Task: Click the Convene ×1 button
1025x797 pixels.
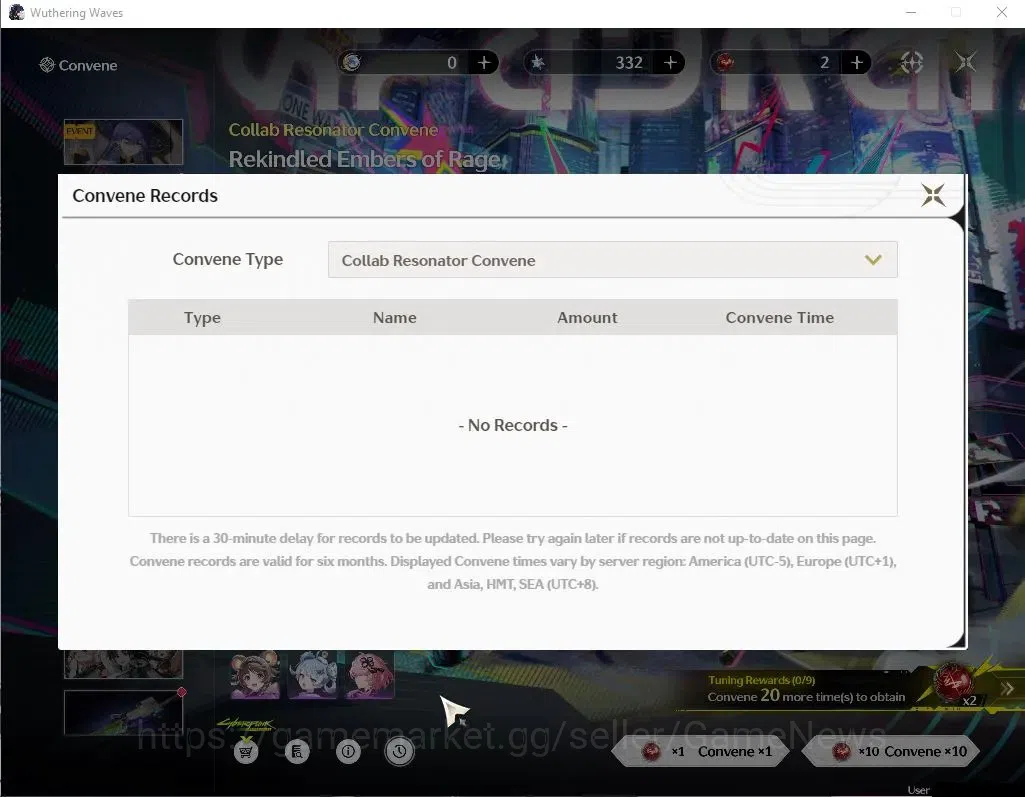Action: [702, 752]
